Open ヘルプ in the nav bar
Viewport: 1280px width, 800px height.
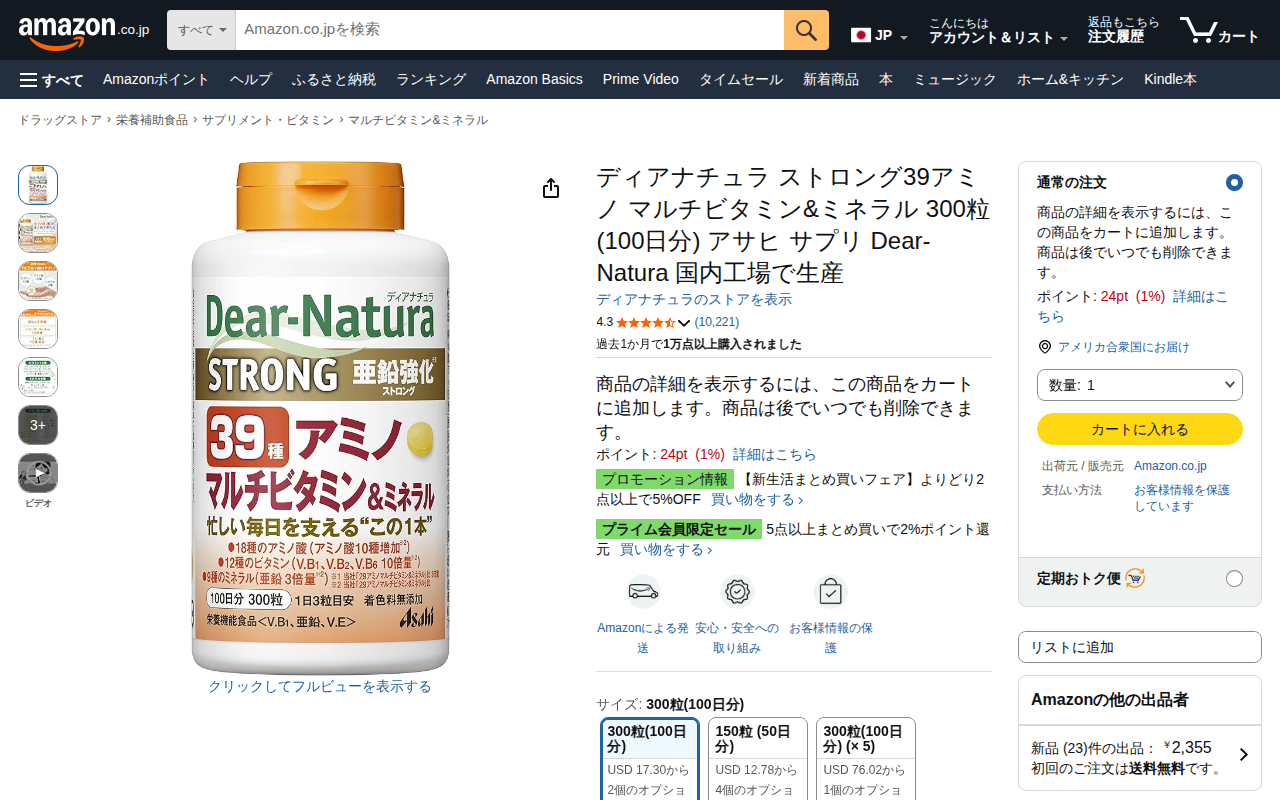click(x=251, y=80)
